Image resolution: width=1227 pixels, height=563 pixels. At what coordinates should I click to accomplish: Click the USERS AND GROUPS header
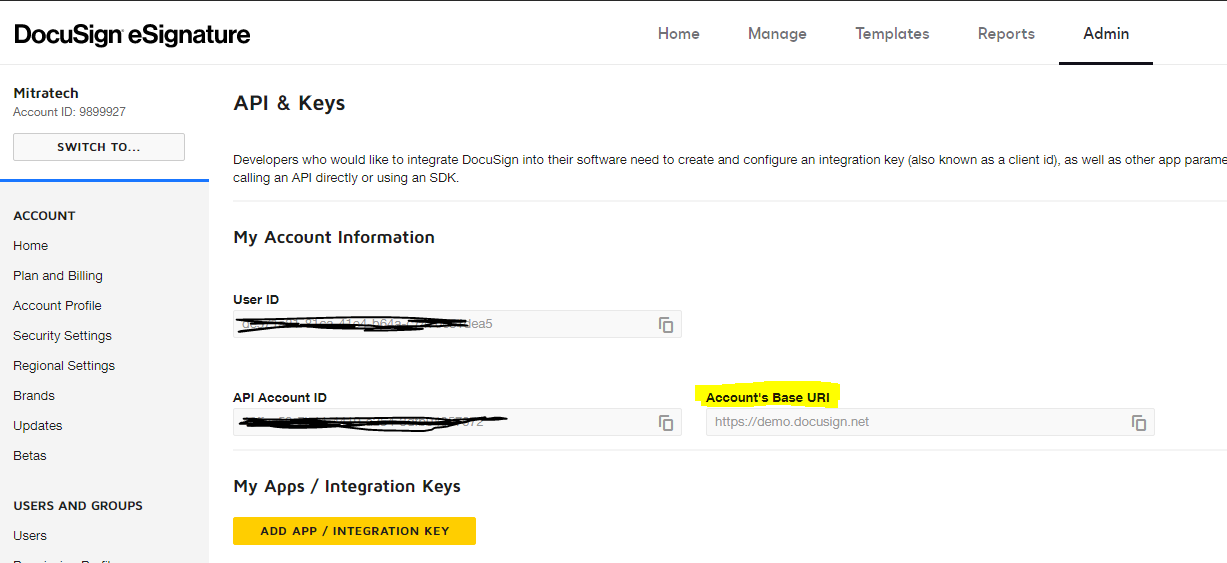click(x=78, y=505)
